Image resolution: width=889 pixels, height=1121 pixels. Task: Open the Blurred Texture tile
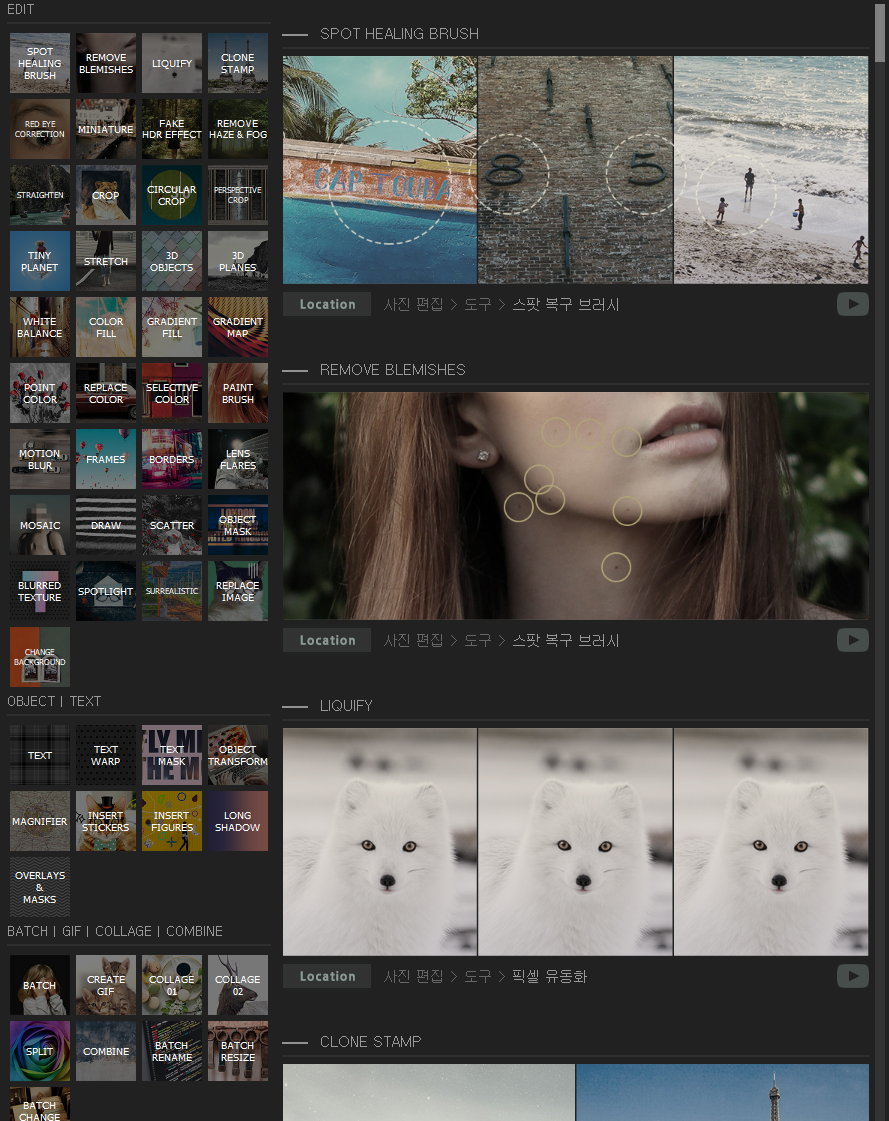click(x=40, y=591)
